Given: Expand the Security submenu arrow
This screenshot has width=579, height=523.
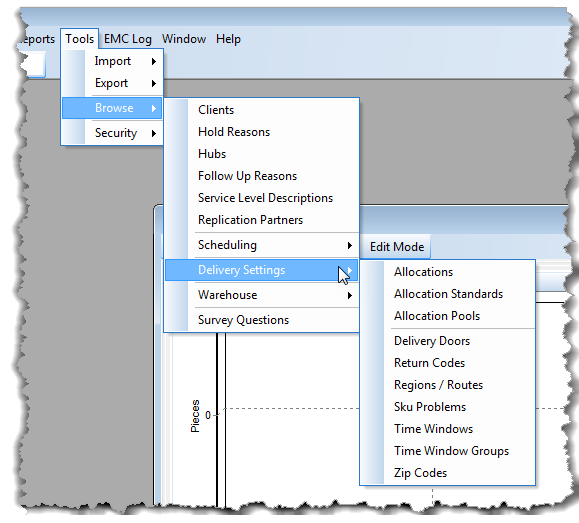Looking at the screenshot, I should 154,133.
